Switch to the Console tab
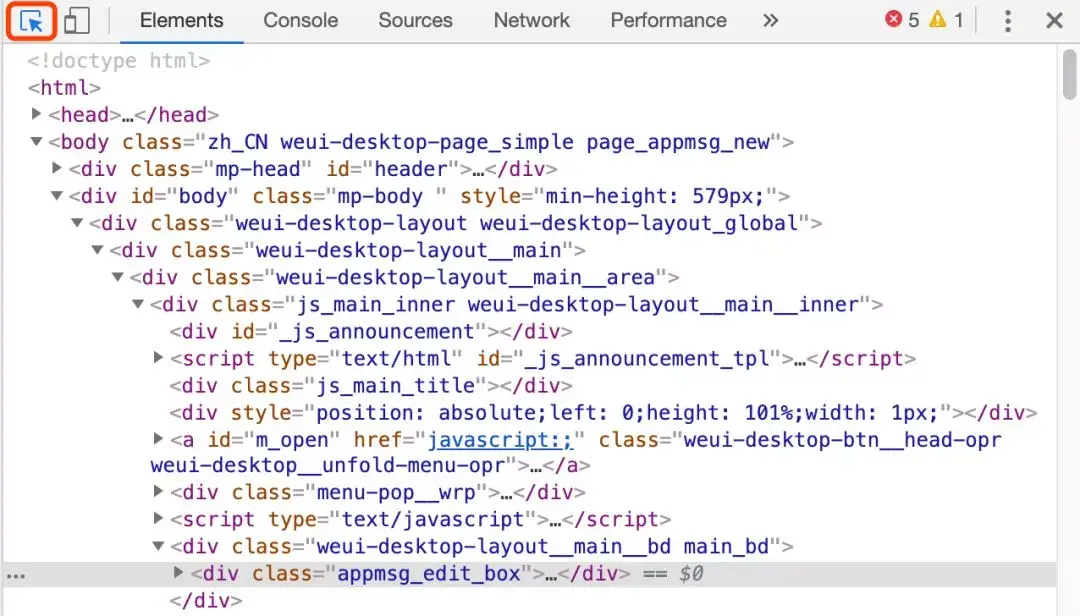1080x616 pixels. [300, 21]
